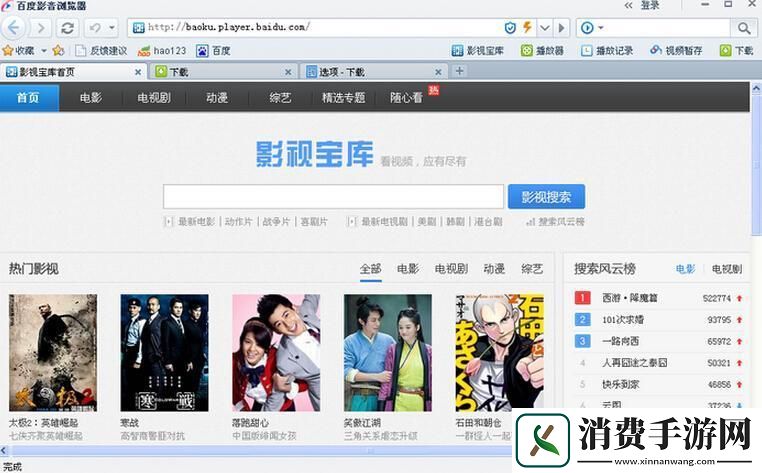Viewport: 762px width, 473px height.
Task: Click the go arrow beside address bar
Action: coord(562,28)
